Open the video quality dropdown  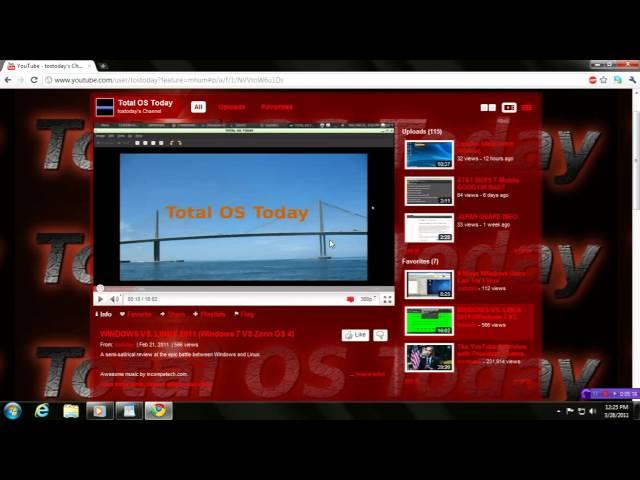coord(368,299)
